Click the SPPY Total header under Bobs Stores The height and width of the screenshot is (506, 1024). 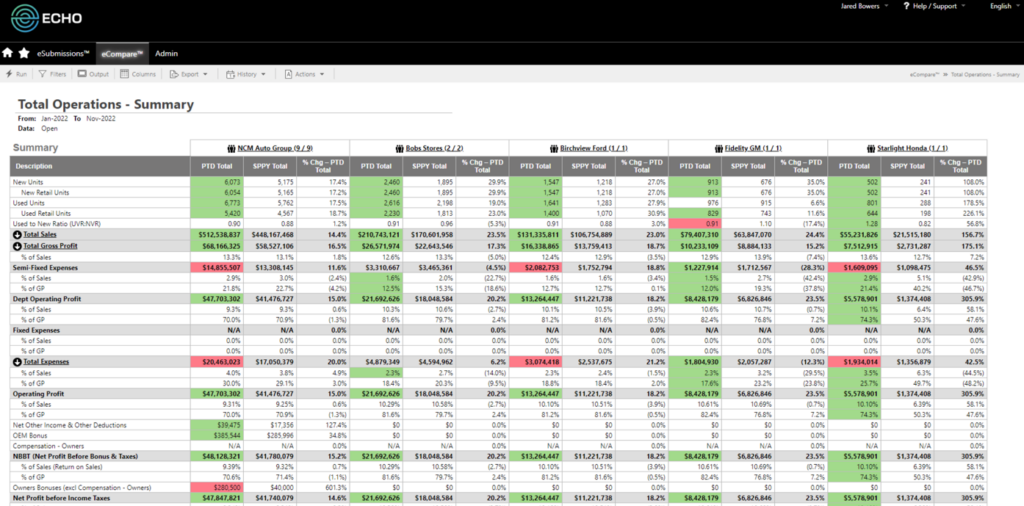coord(429,166)
